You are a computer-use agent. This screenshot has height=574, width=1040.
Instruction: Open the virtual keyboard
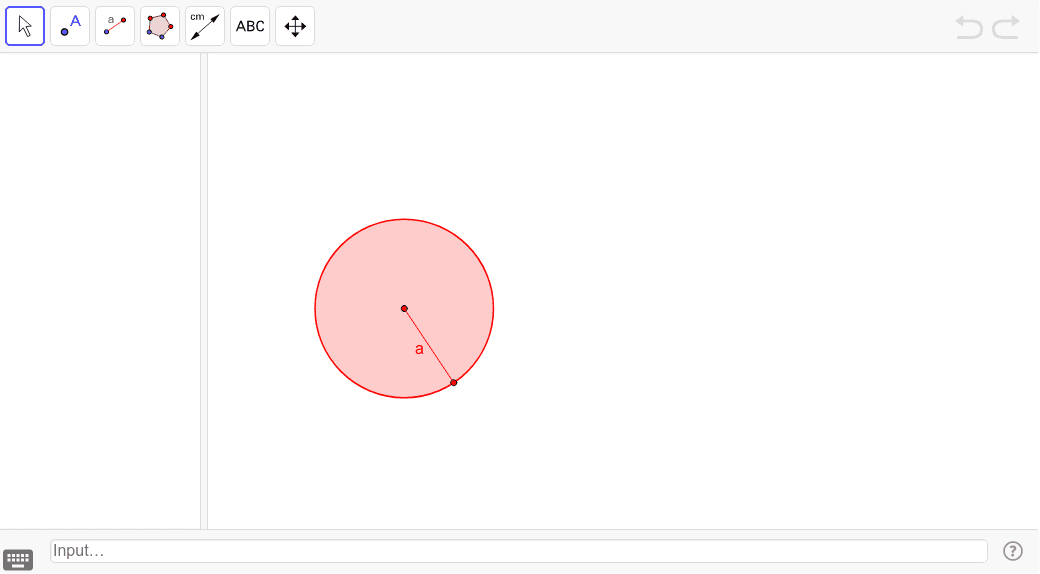click(x=18, y=559)
